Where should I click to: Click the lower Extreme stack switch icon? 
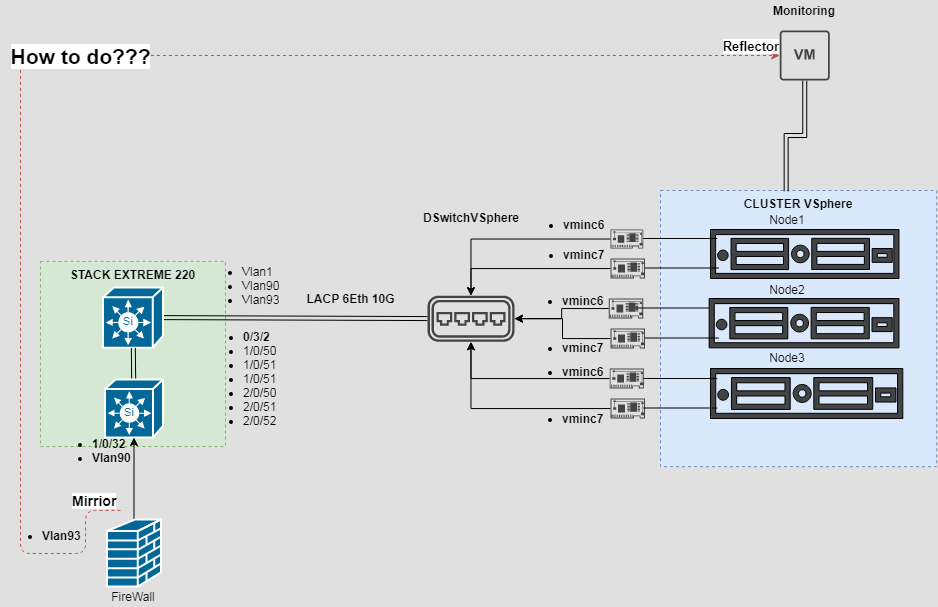[133, 408]
